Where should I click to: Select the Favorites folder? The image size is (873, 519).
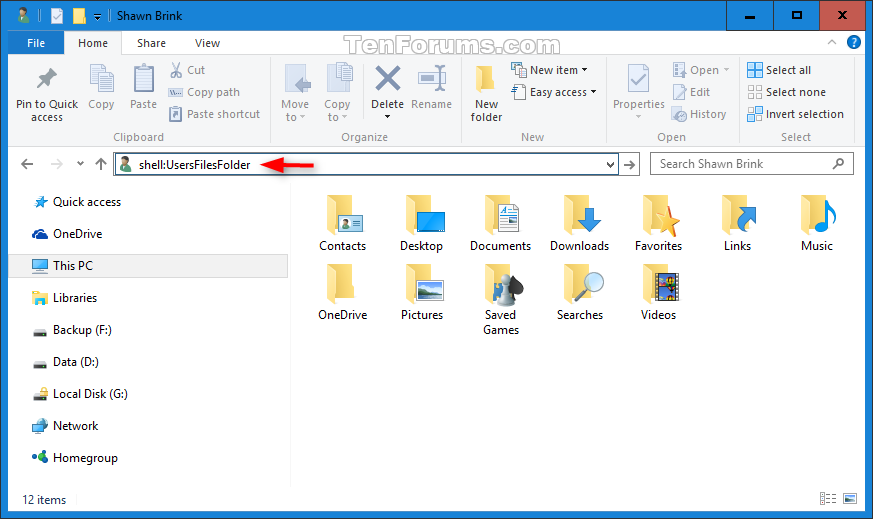[x=659, y=223]
